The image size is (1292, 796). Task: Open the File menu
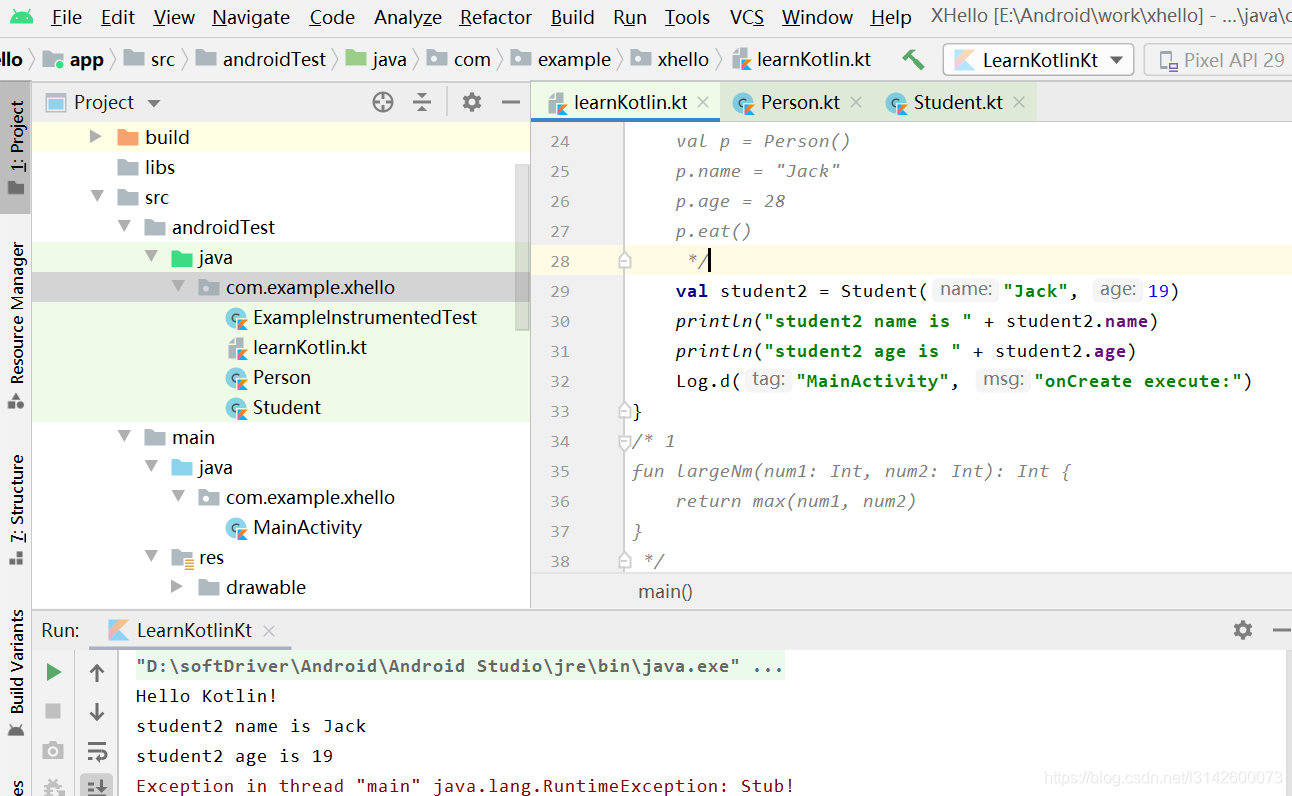coord(67,17)
